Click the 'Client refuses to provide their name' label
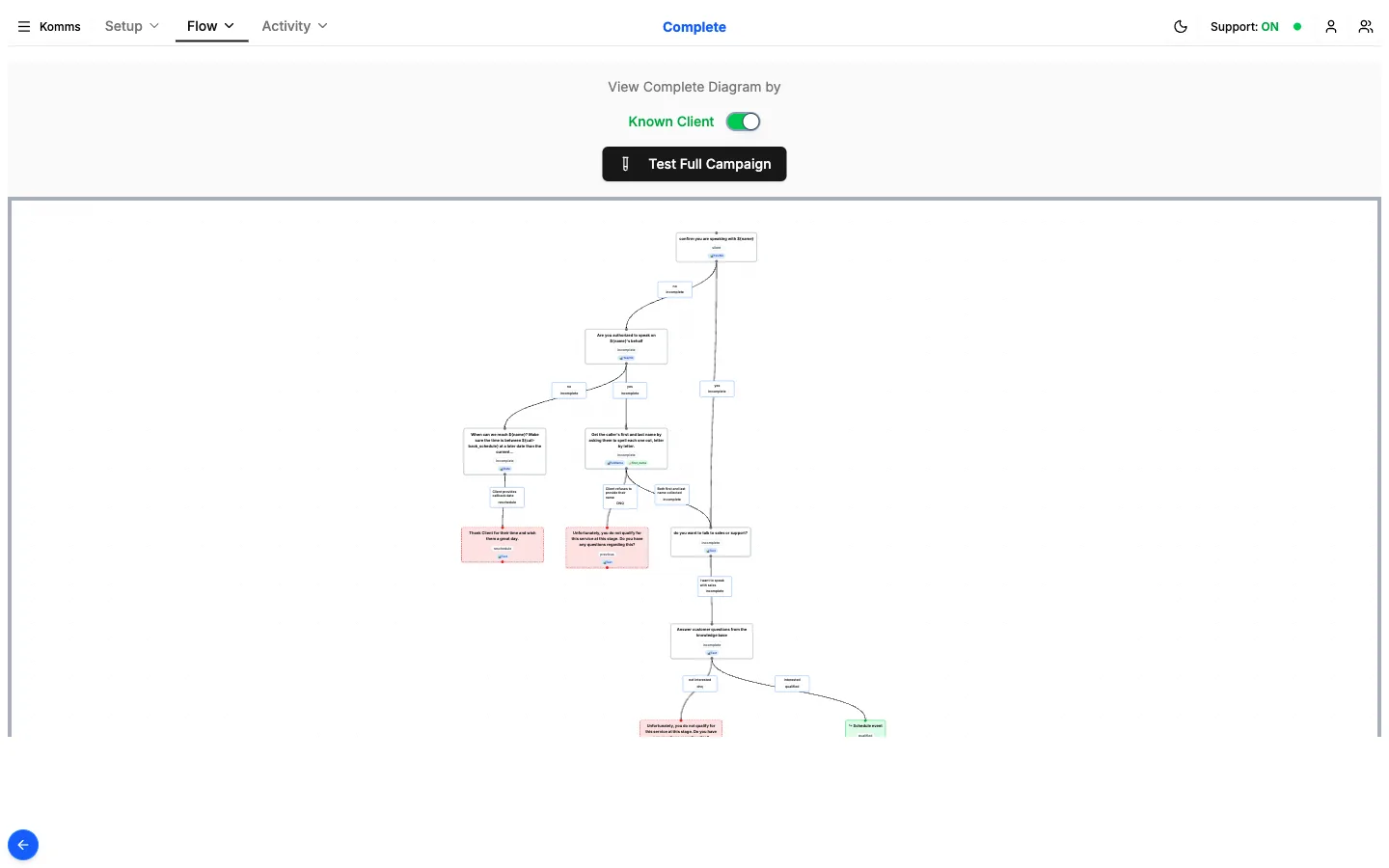The width and height of the screenshot is (1389, 868). coord(620,496)
